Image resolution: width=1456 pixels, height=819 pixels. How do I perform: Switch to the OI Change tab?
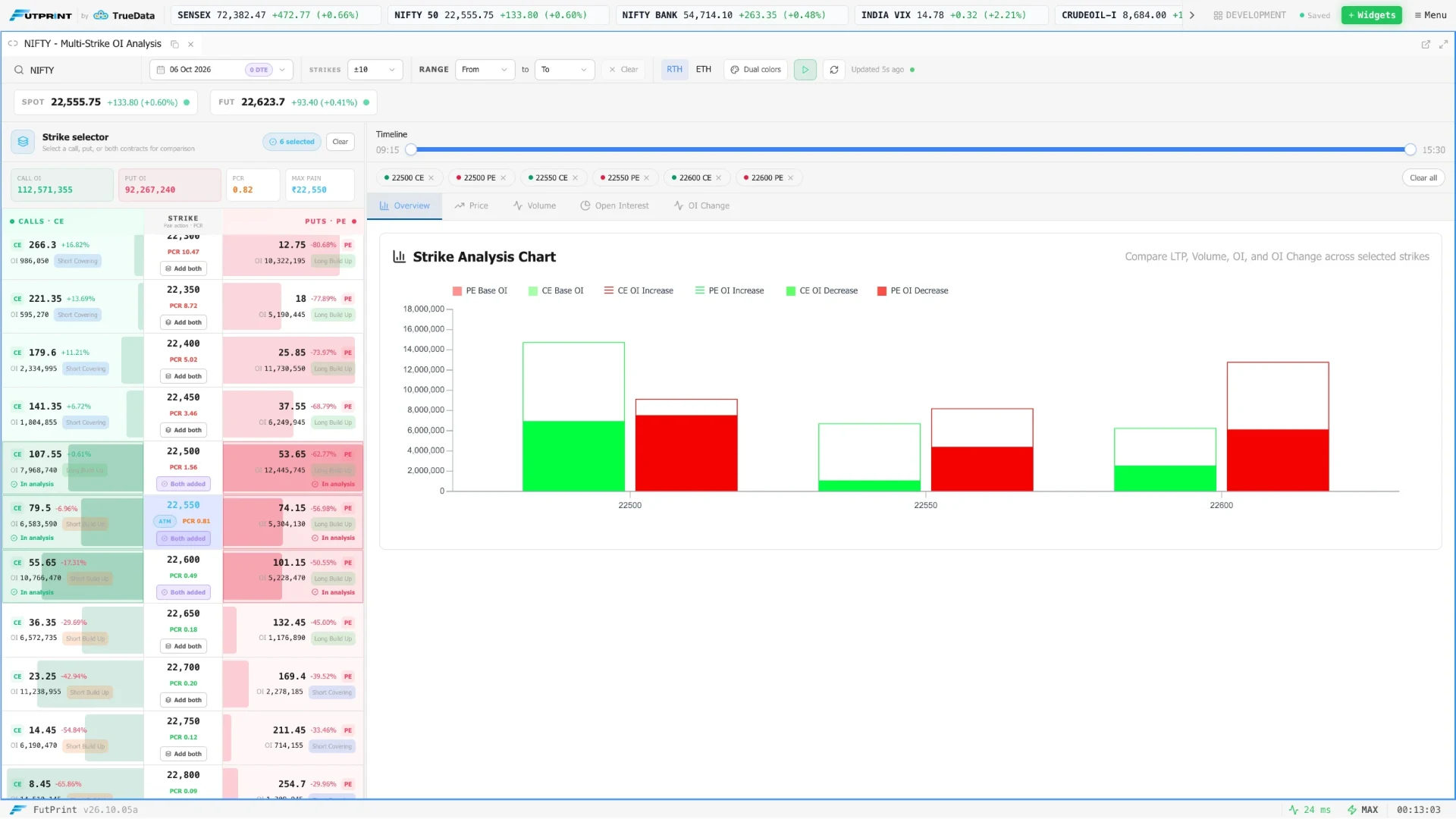[701, 206]
